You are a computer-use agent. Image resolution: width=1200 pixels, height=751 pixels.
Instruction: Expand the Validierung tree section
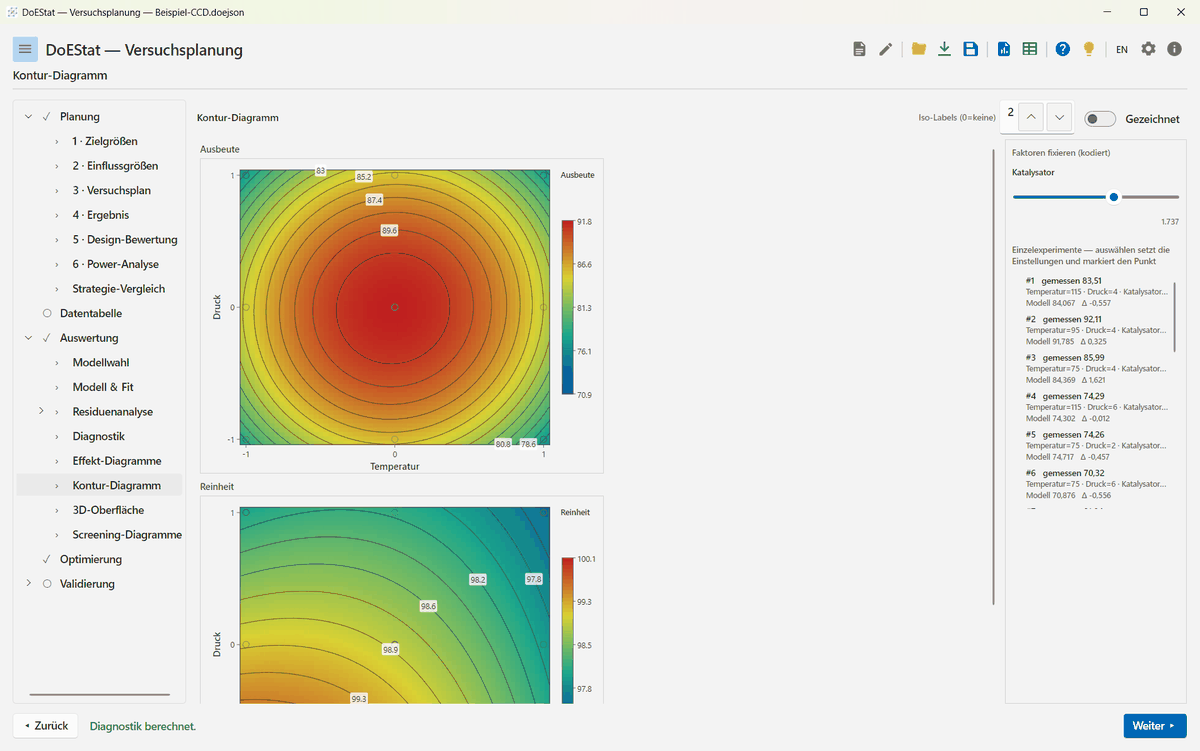[x=28, y=584]
